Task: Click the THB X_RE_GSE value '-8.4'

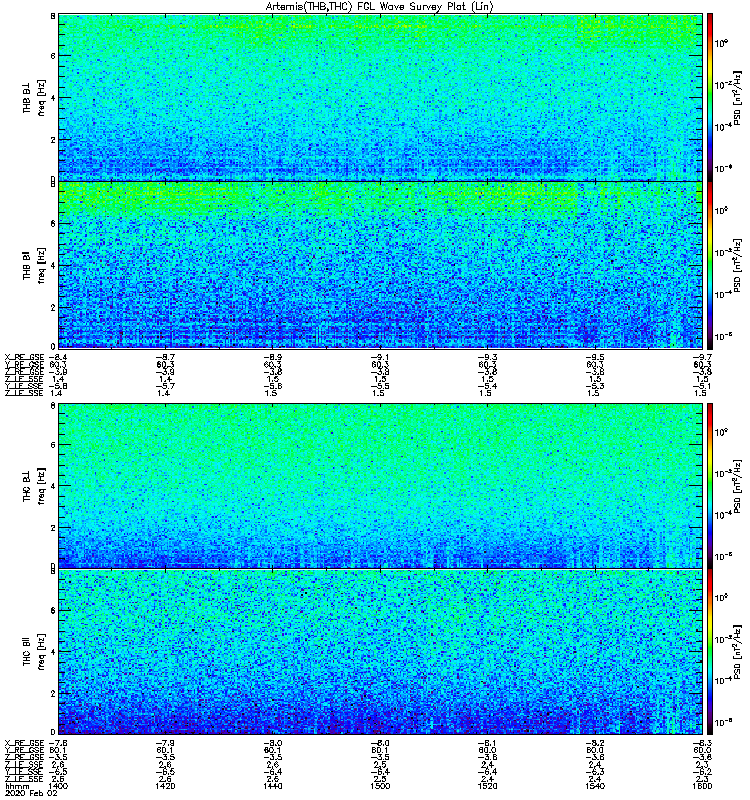Action: 58,357
